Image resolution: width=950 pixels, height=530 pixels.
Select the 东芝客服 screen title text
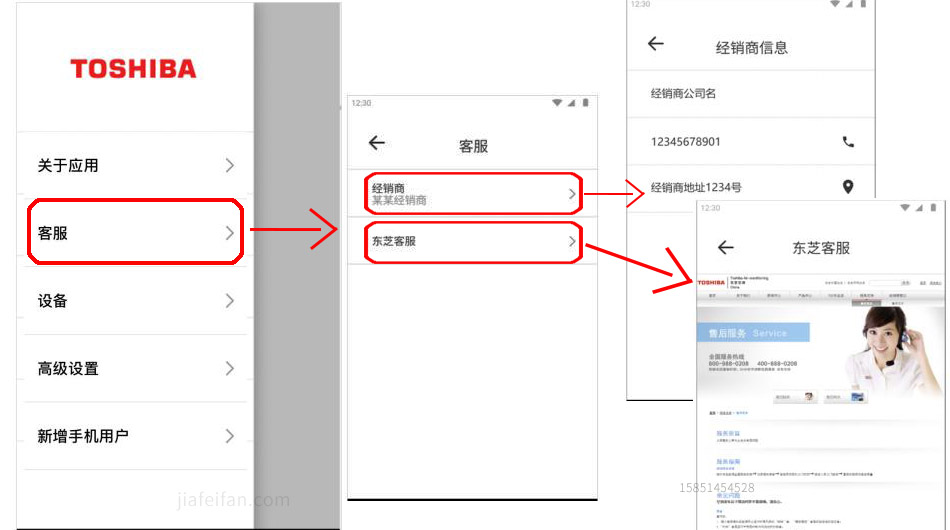[821, 248]
